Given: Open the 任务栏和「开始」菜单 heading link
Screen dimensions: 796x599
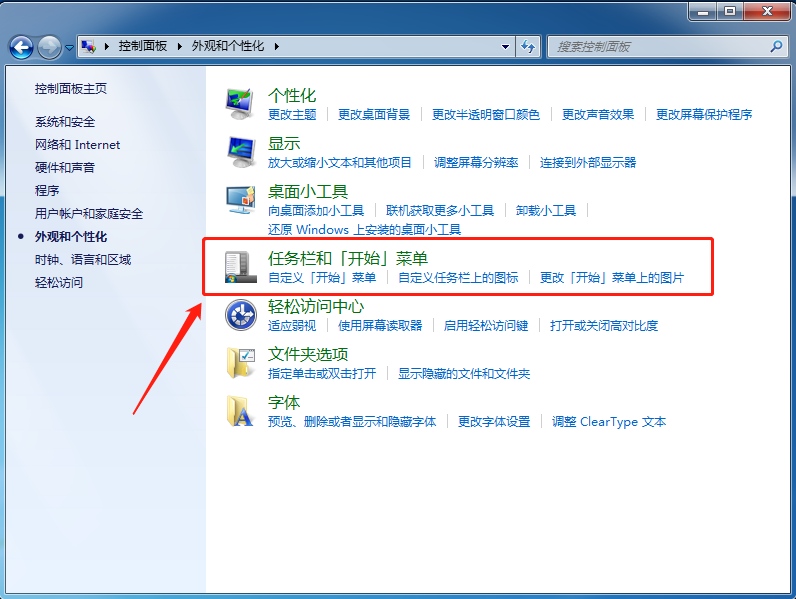Looking at the screenshot, I should [x=348, y=258].
